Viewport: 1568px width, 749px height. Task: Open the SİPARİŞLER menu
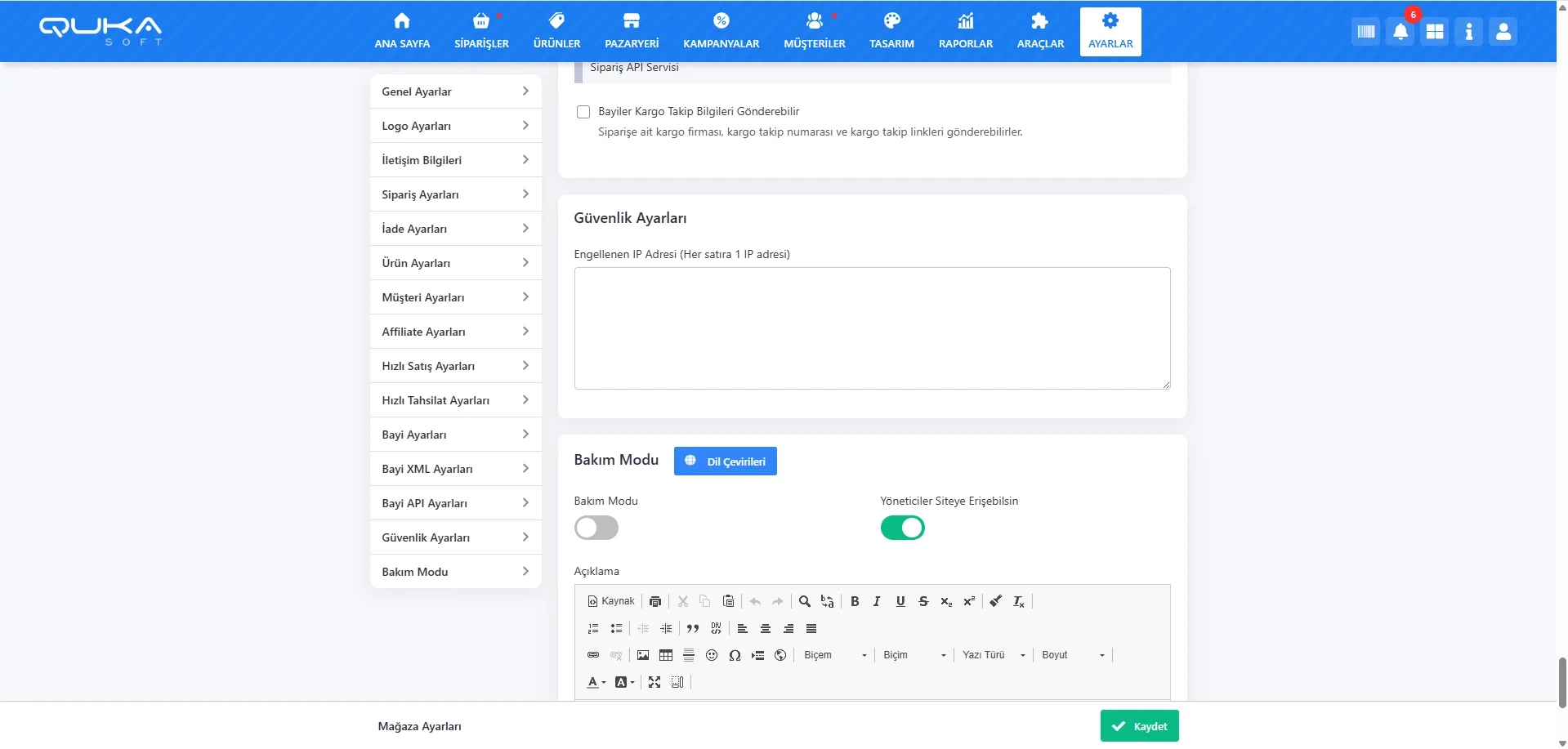pyautogui.click(x=481, y=31)
